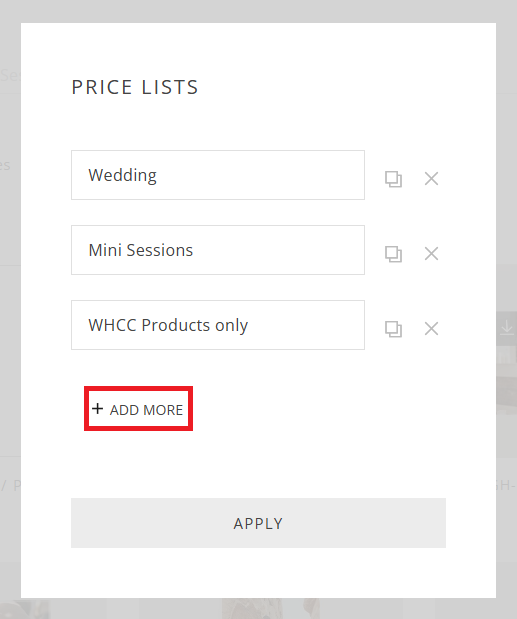Viewport: 517px width, 619px height.
Task: Duplicate the Mini Sessions price list
Action: point(393,254)
